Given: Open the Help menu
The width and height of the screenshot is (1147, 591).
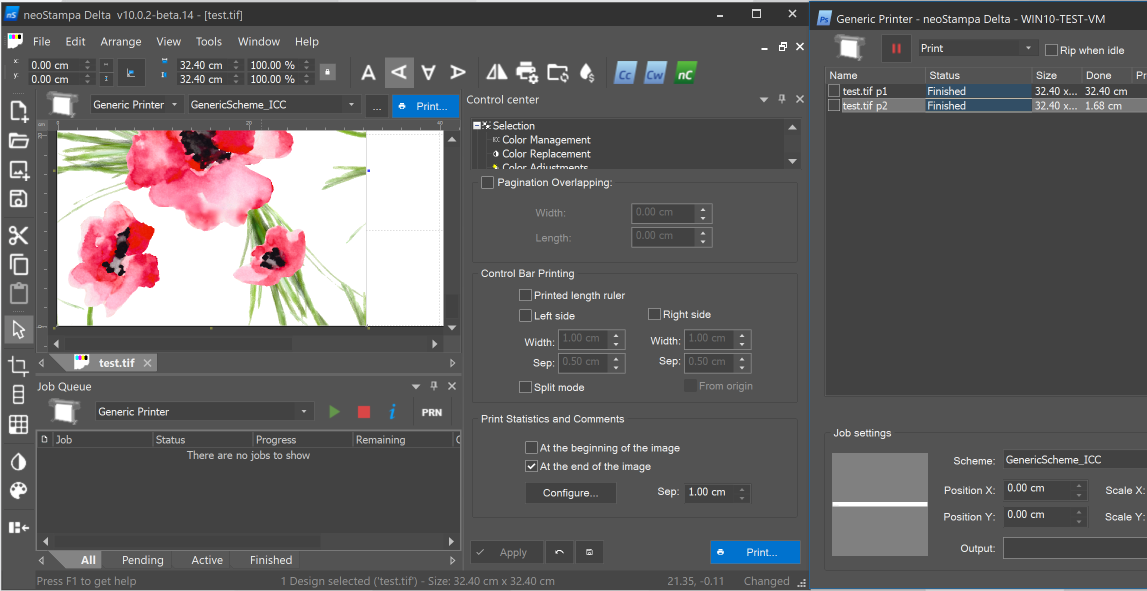Looking at the screenshot, I should tap(307, 42).
